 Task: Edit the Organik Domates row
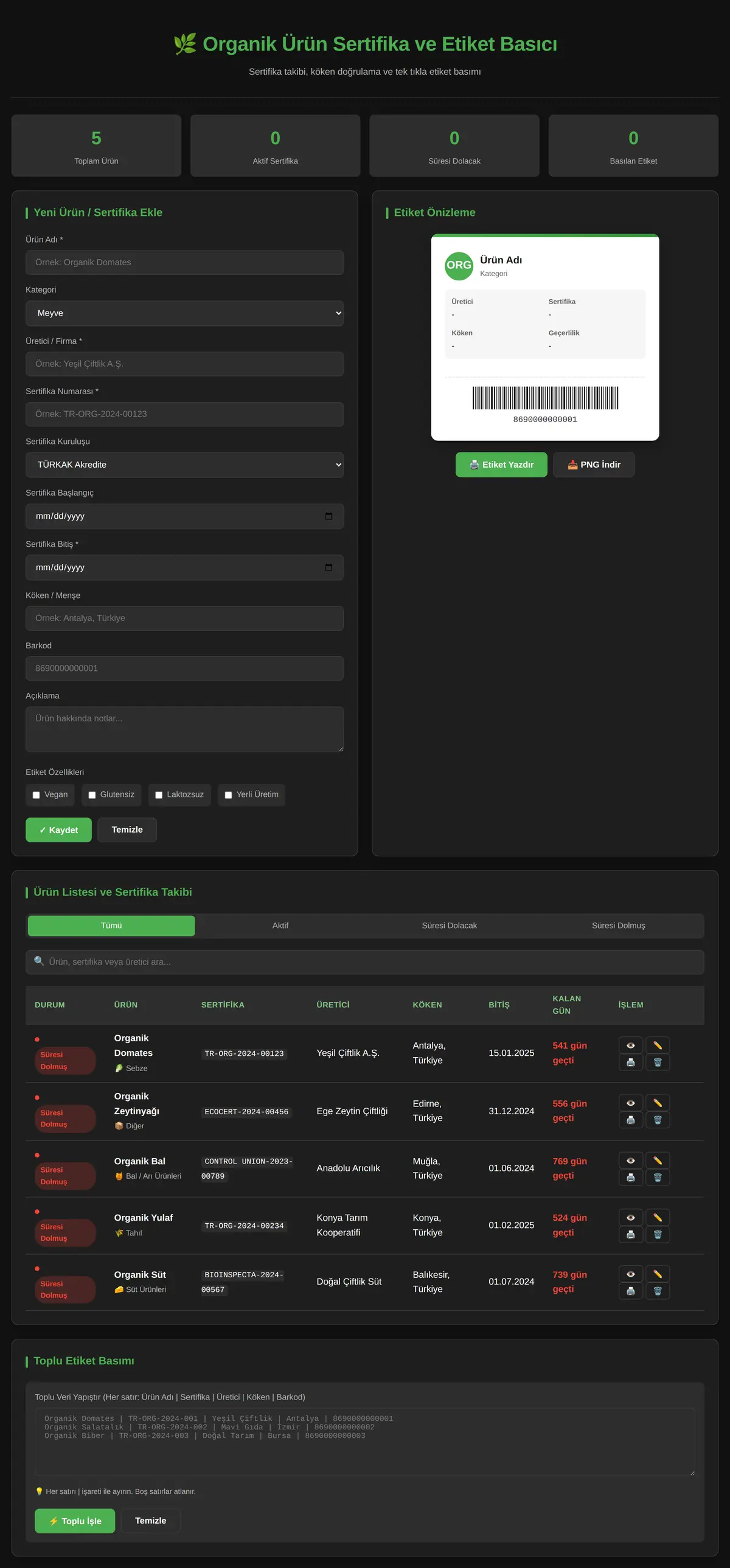[x=658, y=1045]
